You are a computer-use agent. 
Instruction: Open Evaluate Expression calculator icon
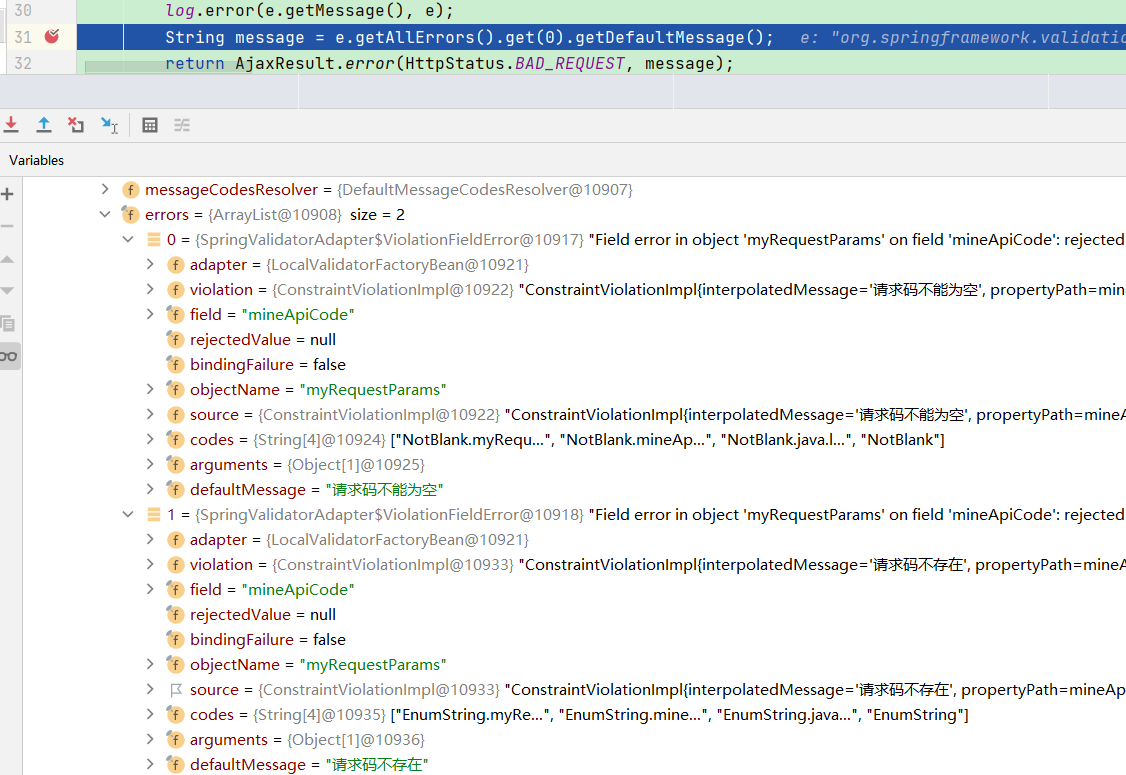coord(149,125)
